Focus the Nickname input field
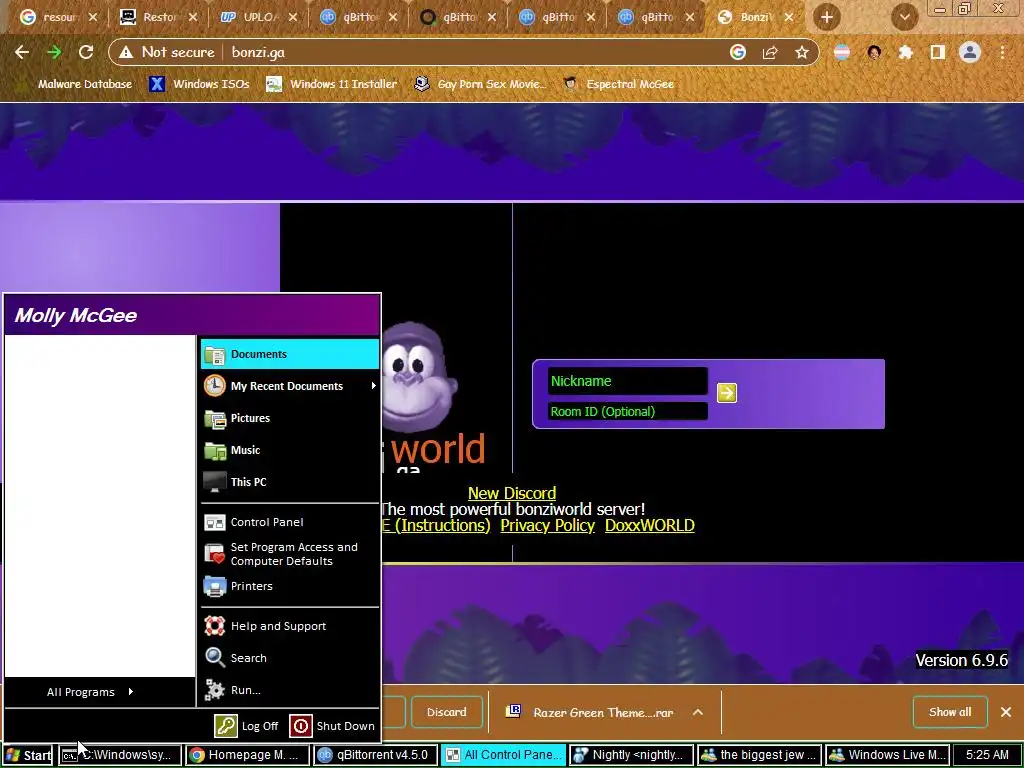The width and height of the screenshot is (1024, 768). pyautogui.click(x=627, y=381)
